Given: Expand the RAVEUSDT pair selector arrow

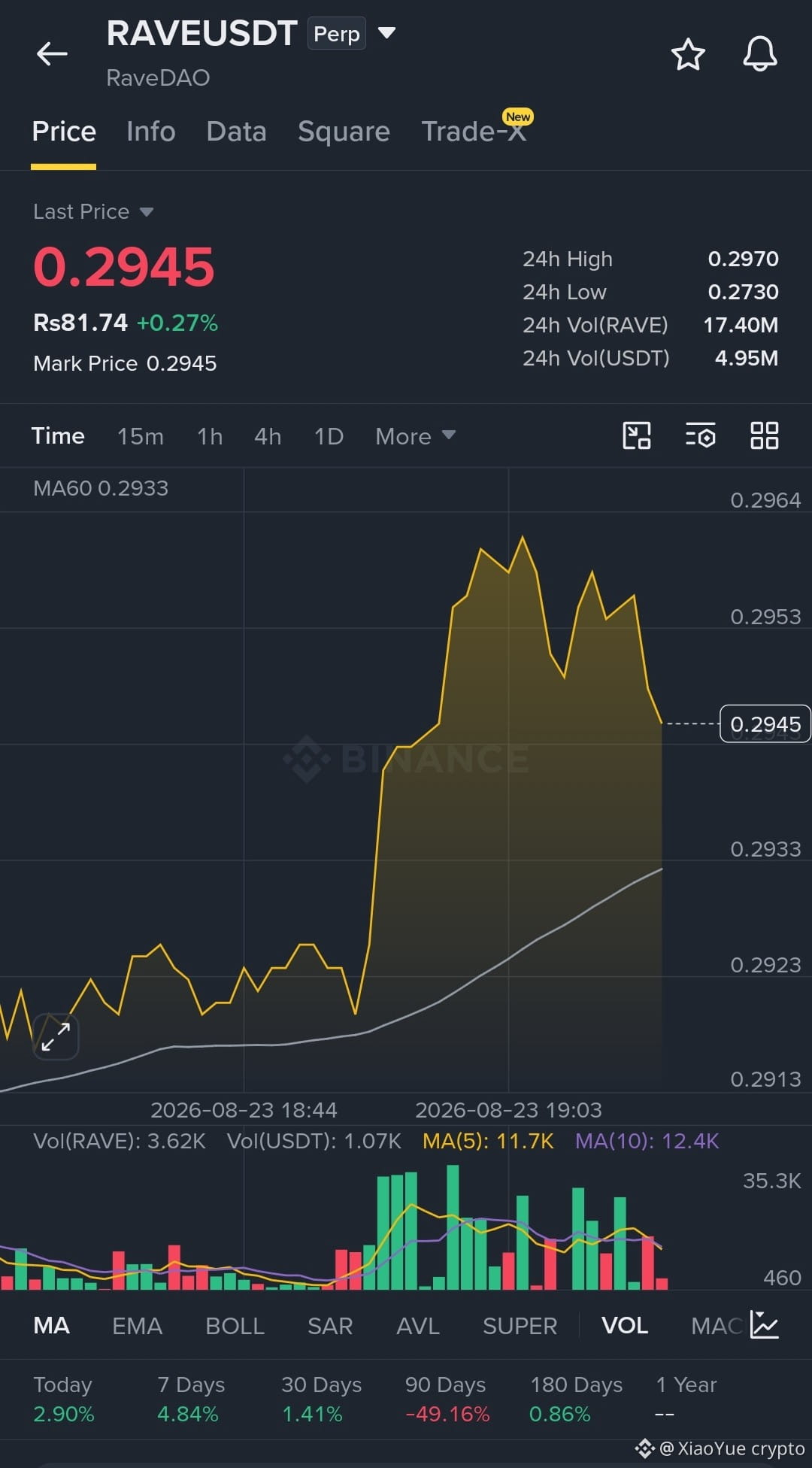Looking at the screenshot, I should [386, 33].
